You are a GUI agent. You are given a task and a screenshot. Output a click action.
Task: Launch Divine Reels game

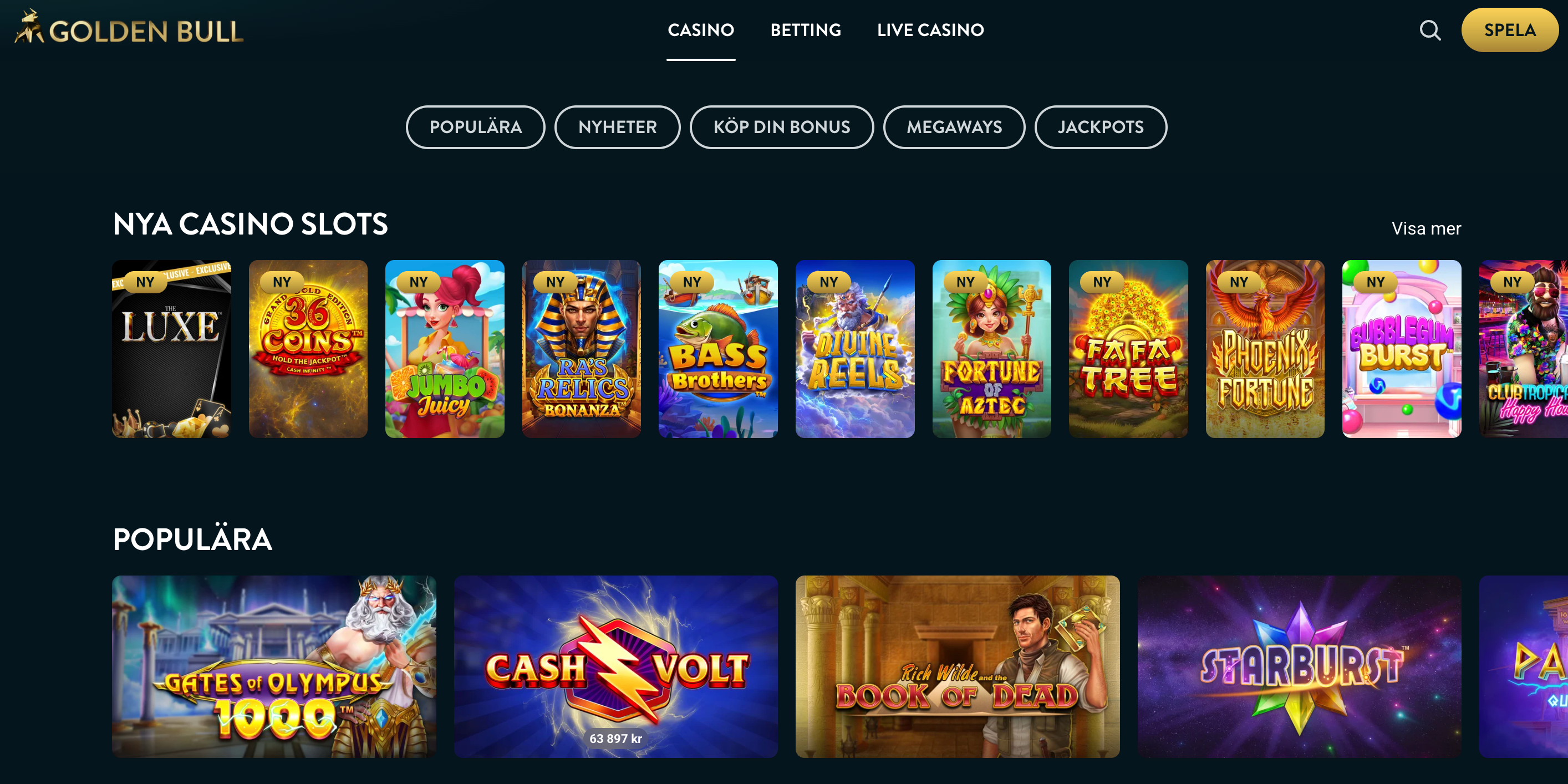pyautogui.click(x=855, y=349)
